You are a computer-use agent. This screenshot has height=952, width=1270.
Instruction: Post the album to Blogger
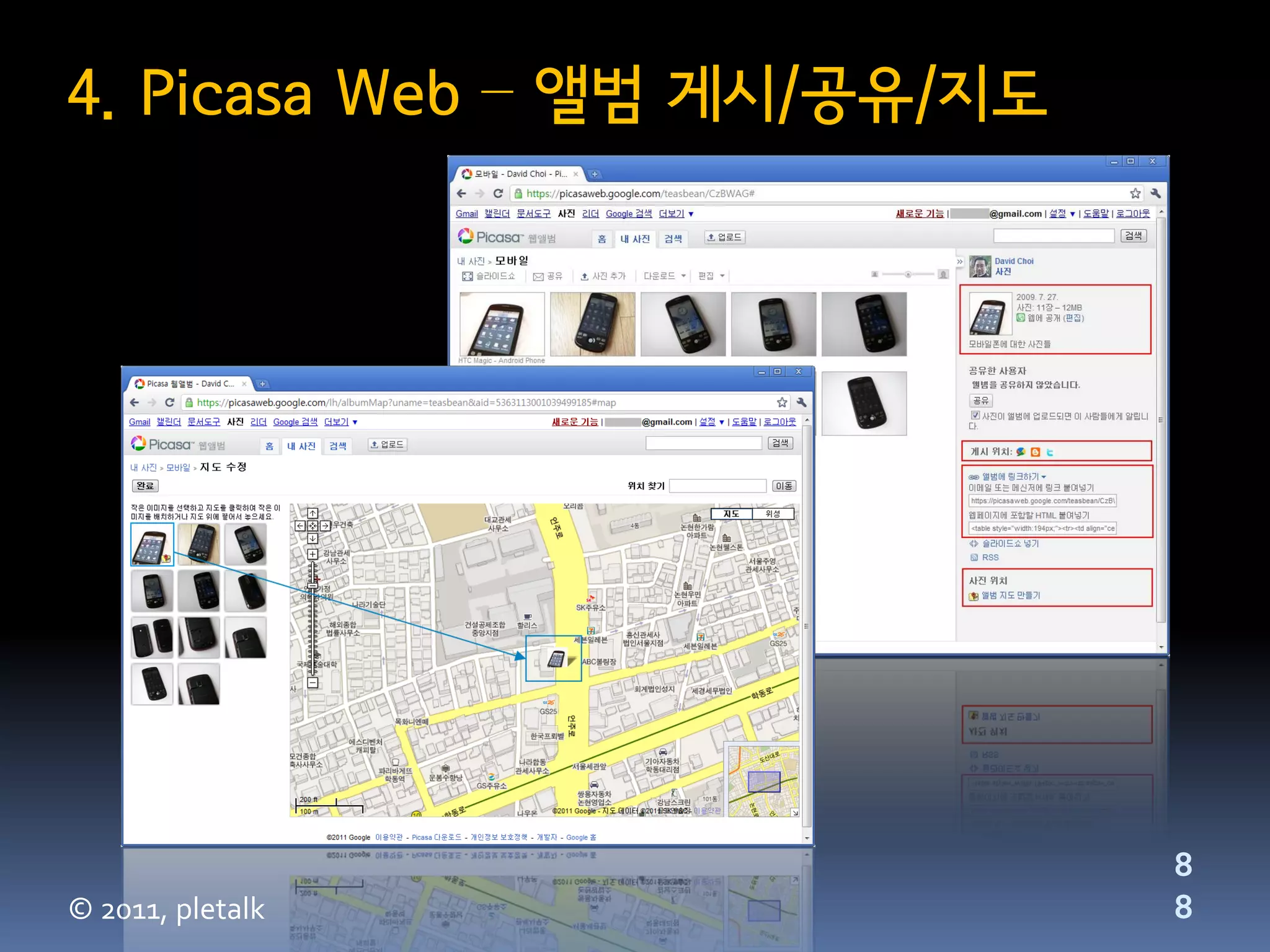point(1035,452)
